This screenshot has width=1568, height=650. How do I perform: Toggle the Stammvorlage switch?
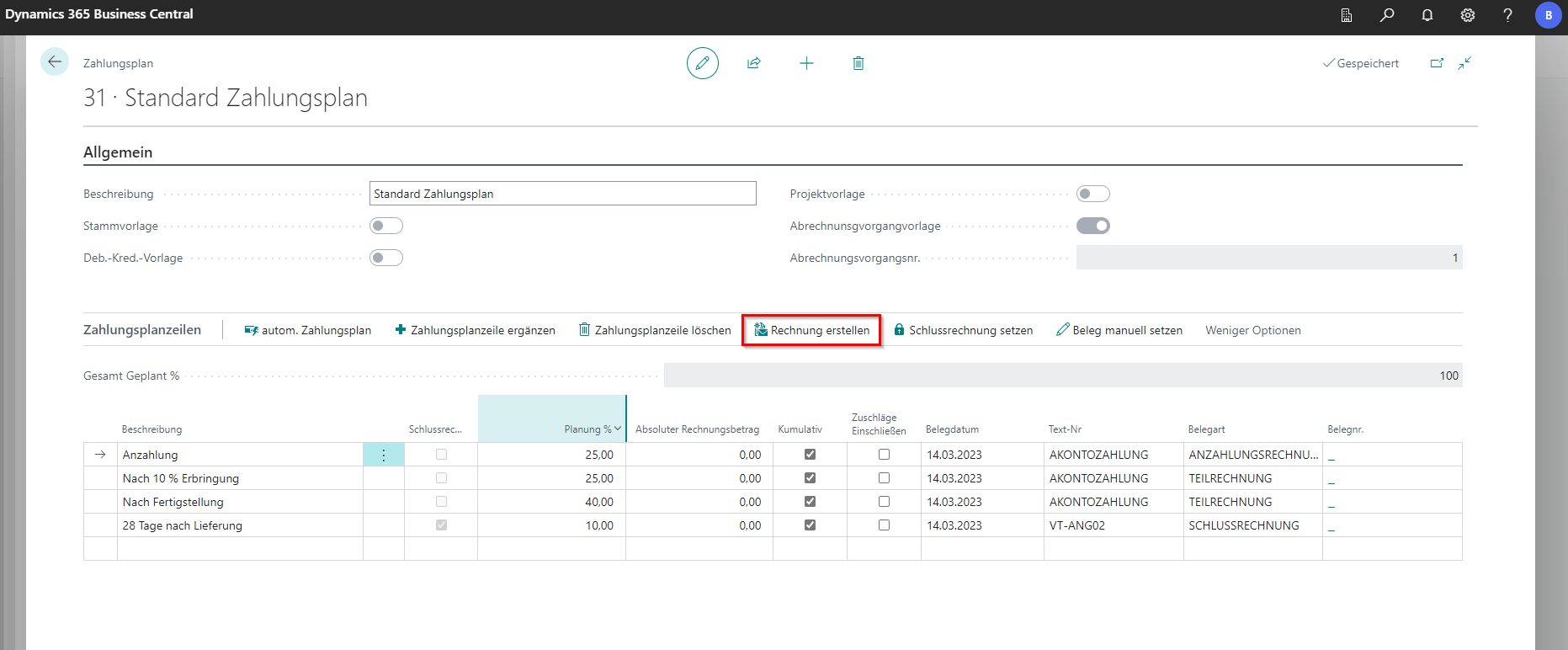(386, 226)
